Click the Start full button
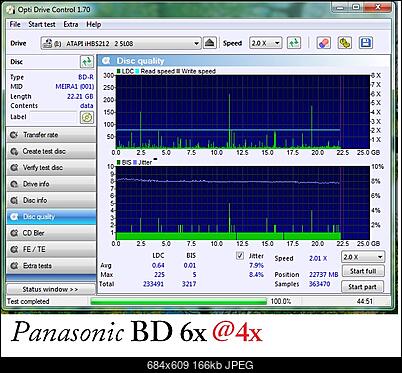402x373 pixels. [363, 271]
